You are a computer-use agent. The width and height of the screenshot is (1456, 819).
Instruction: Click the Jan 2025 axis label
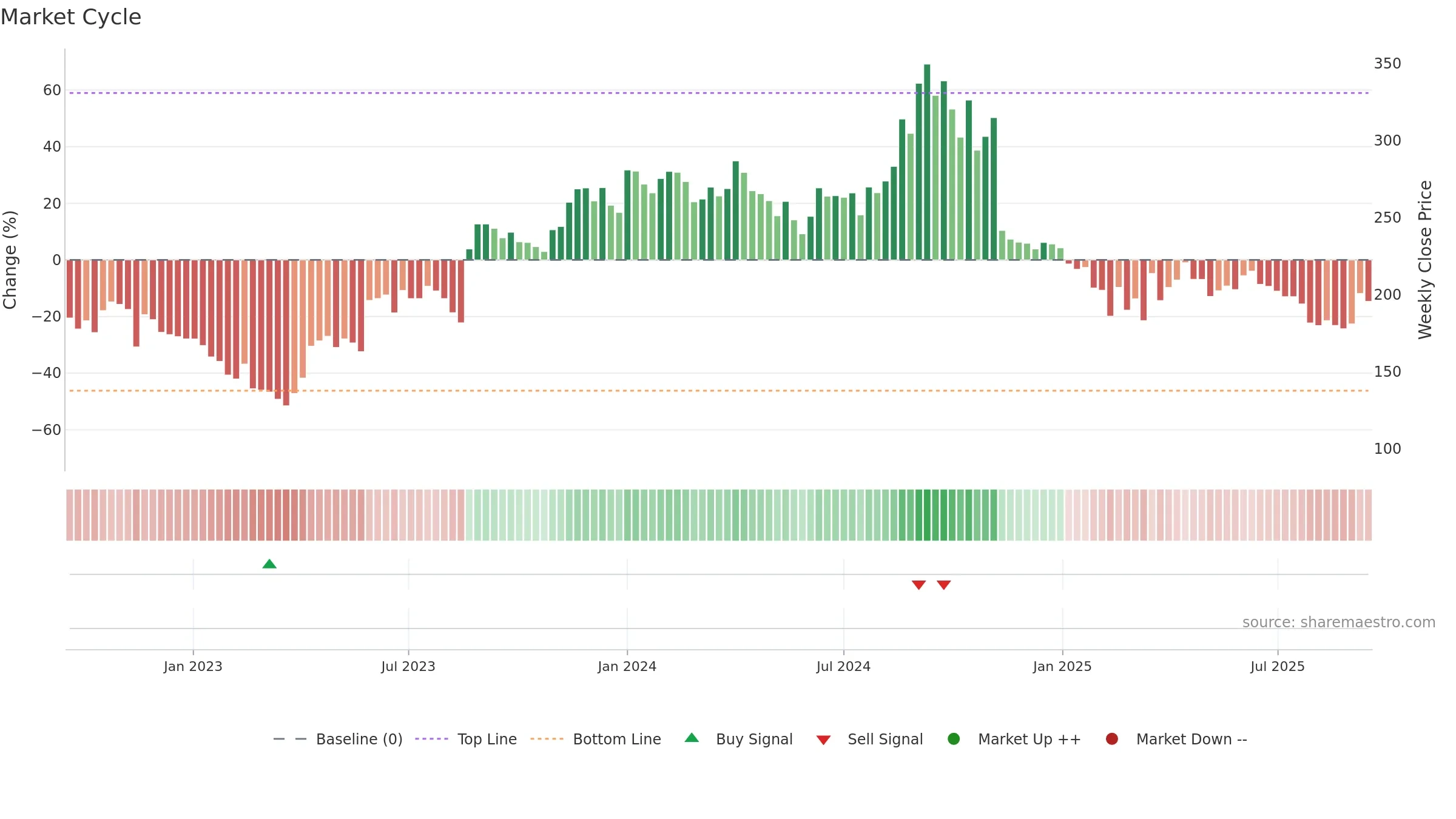click(x=1062, y=667)
